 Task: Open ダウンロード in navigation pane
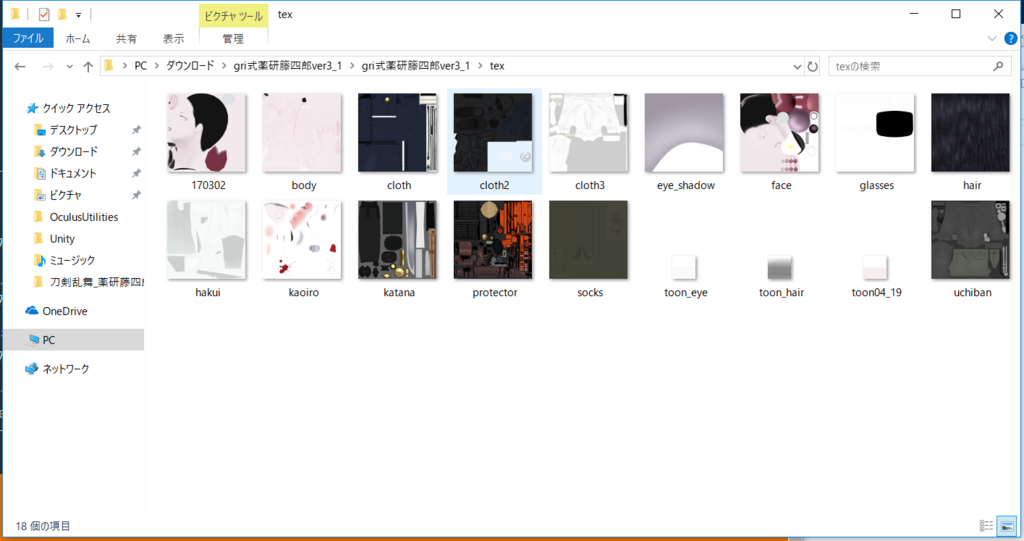(73, 151)
